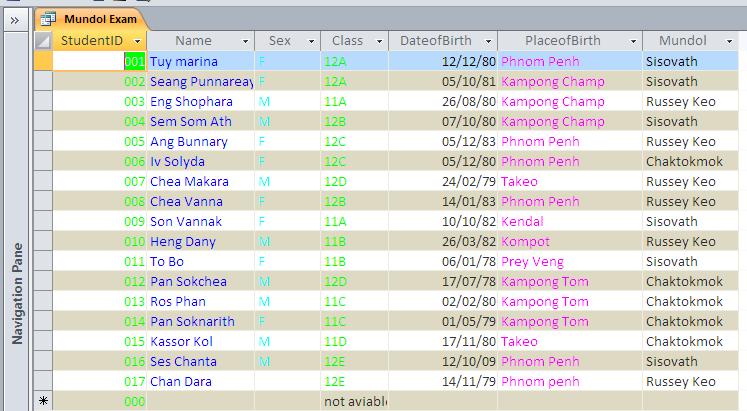The height and width of the screenshot is (411, 747).
Task: Click the name Ses Chanta
Action: [183, 361]
